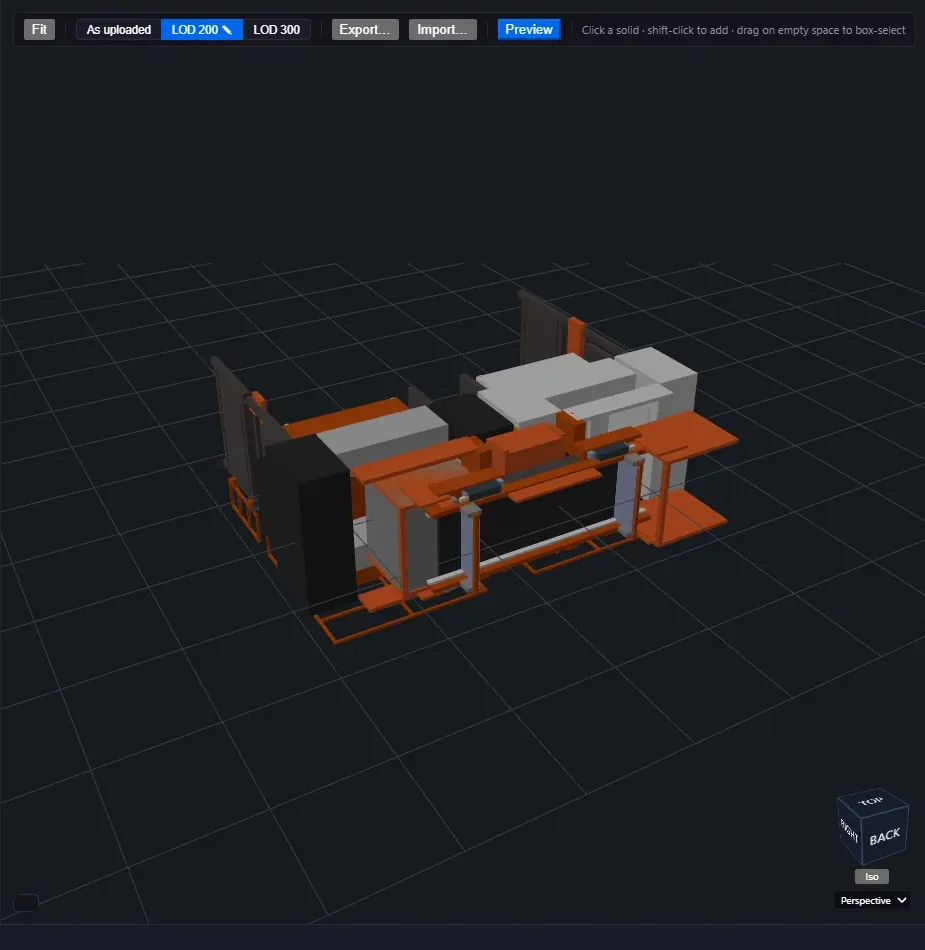Click the pencil icon on LOD 200
This screenshot has width=925, height=950.
point(227,30)
